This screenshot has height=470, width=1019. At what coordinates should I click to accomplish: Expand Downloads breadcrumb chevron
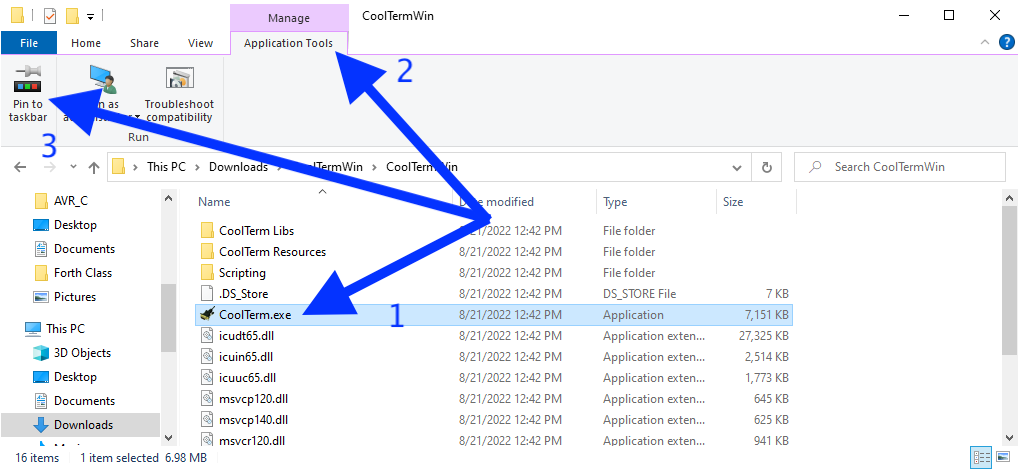278,167
